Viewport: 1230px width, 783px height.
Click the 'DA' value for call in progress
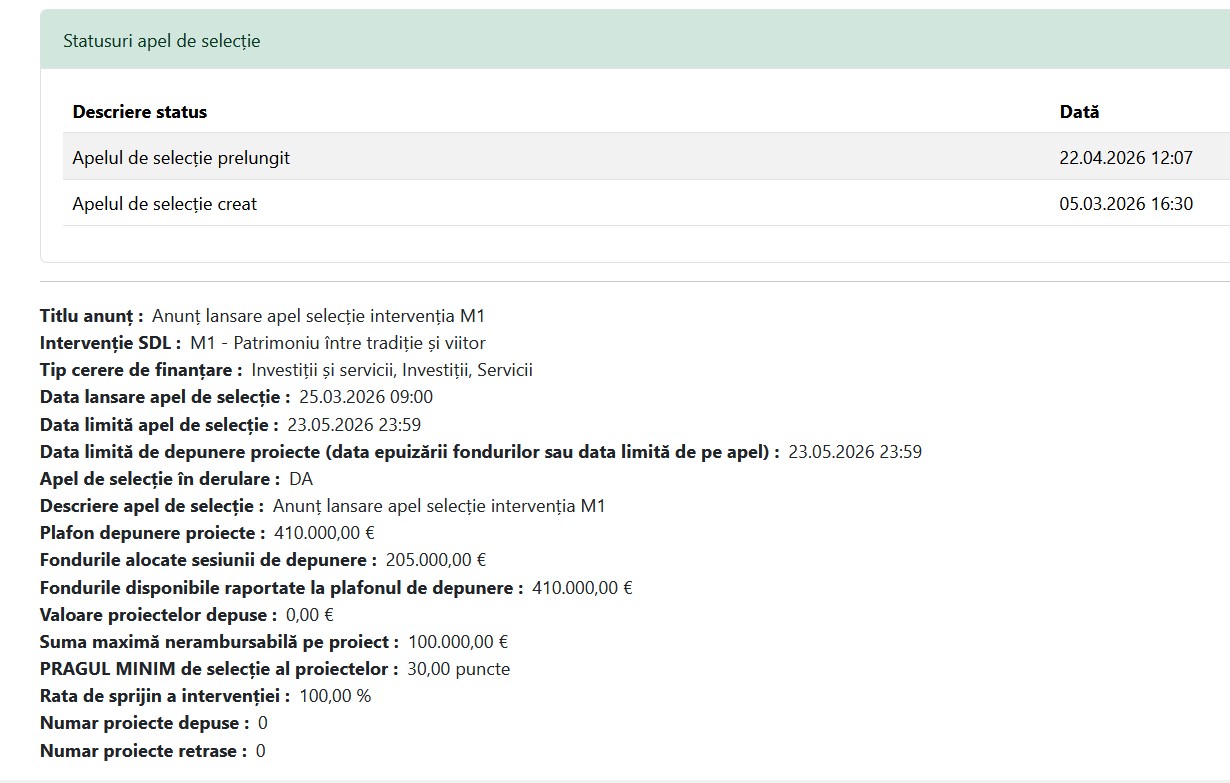(301, 479)
